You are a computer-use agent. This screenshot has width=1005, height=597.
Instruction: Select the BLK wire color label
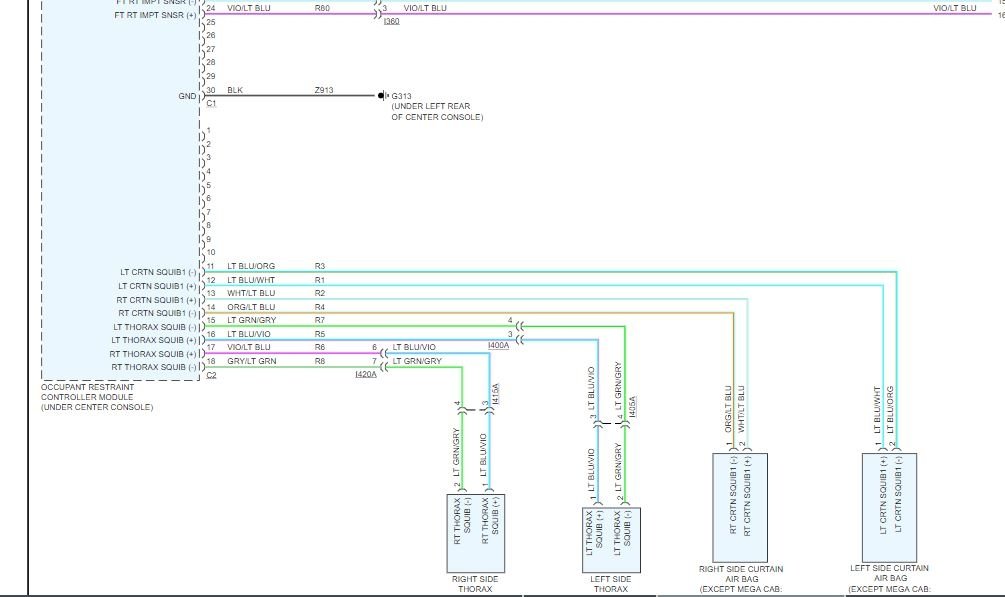point(235,90)
